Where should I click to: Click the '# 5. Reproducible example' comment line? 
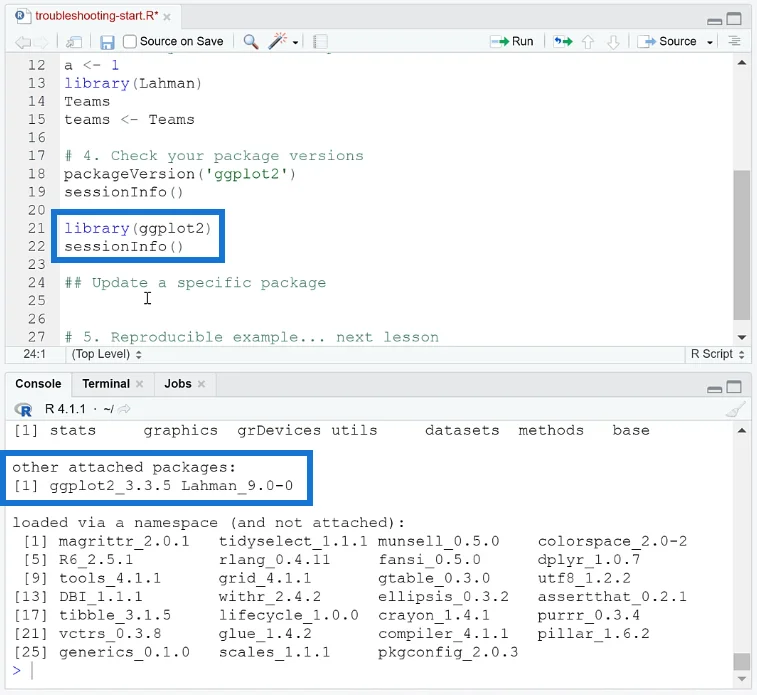[251, 337]
